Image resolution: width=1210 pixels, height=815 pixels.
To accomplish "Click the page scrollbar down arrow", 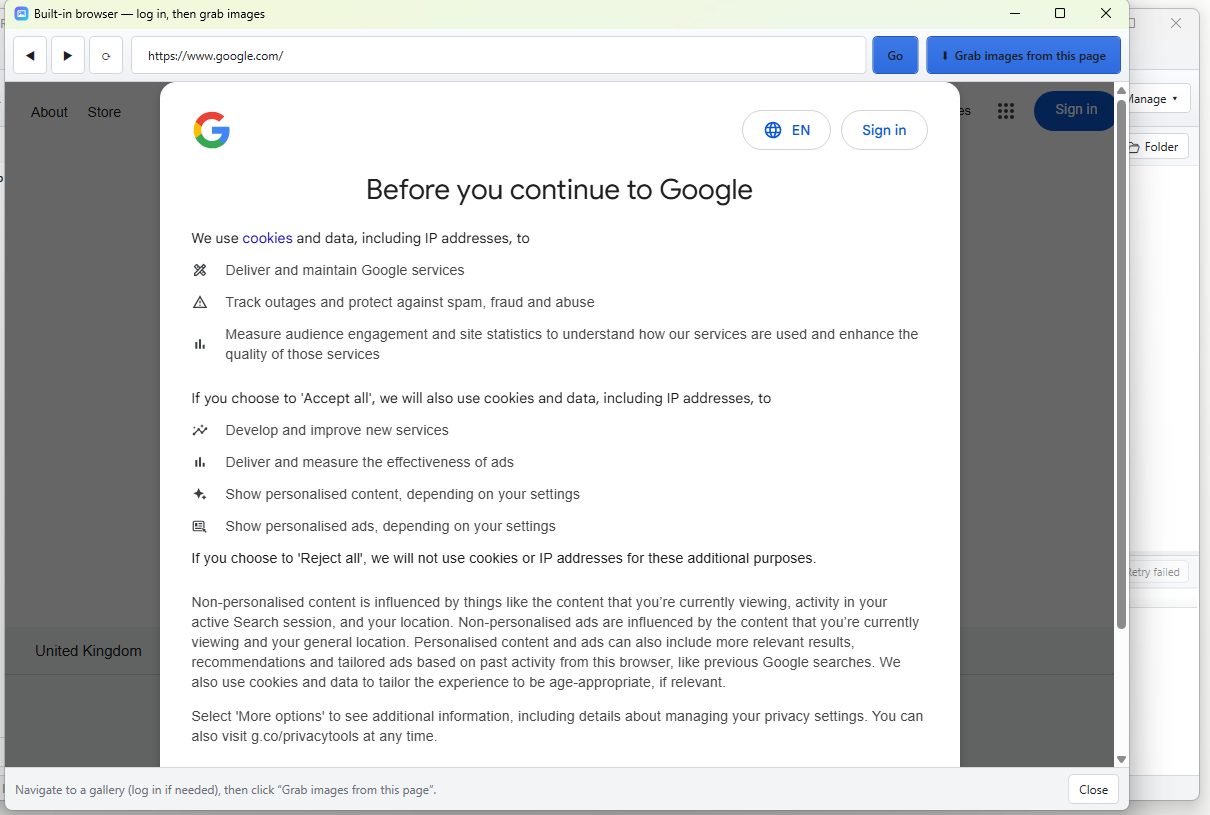I will [1121, 760].
